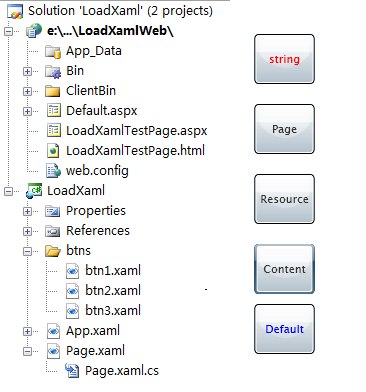Click the 'Resource' button

284,199
